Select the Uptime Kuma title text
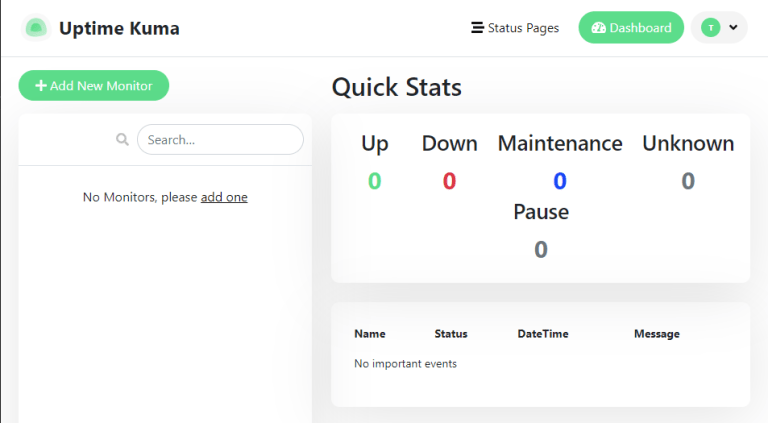The width and height of the screenshot is (768, 423). pyautogui.click(x=119, y=28)
